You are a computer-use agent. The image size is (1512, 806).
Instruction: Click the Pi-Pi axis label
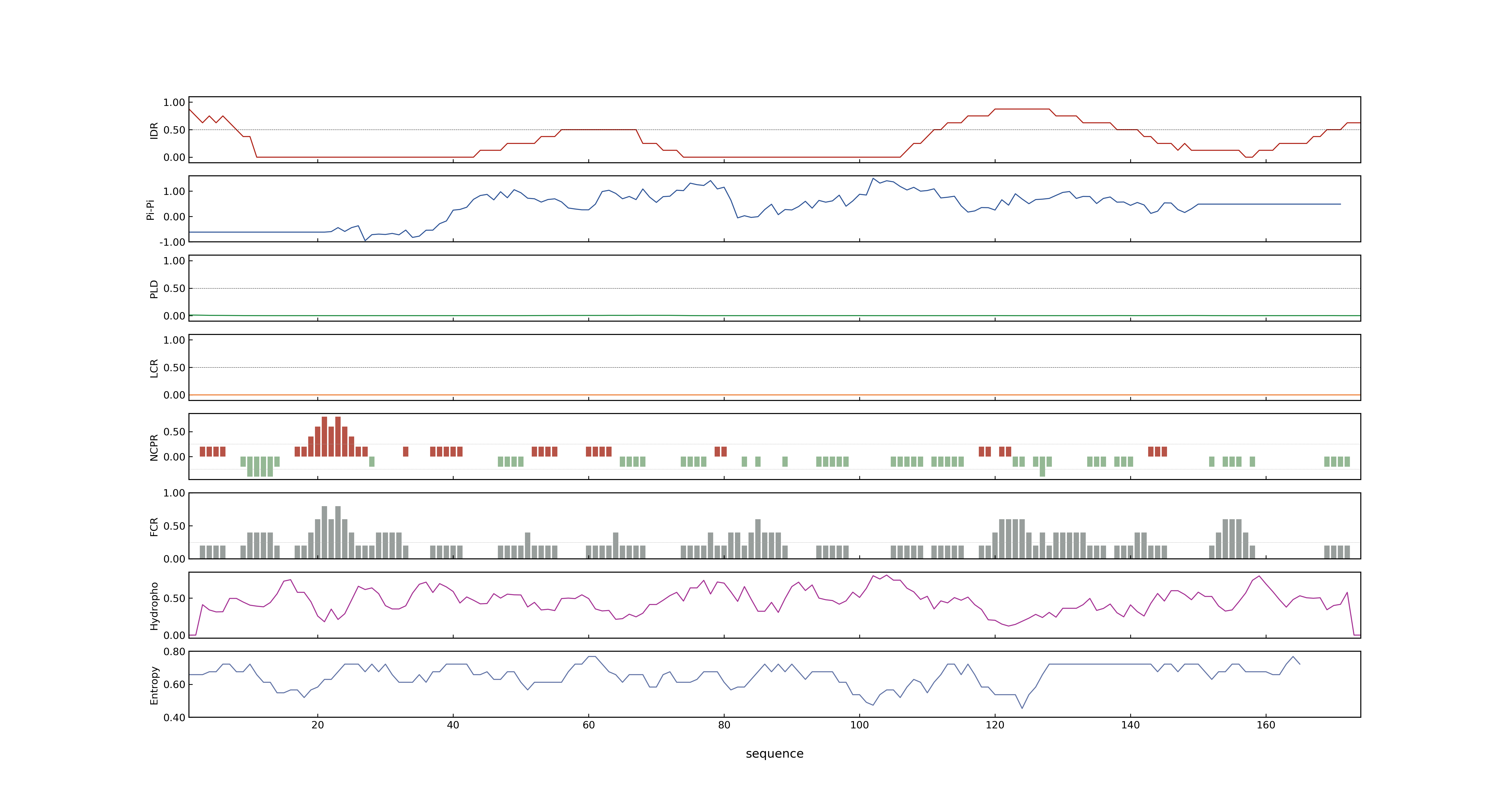[150, 209]
